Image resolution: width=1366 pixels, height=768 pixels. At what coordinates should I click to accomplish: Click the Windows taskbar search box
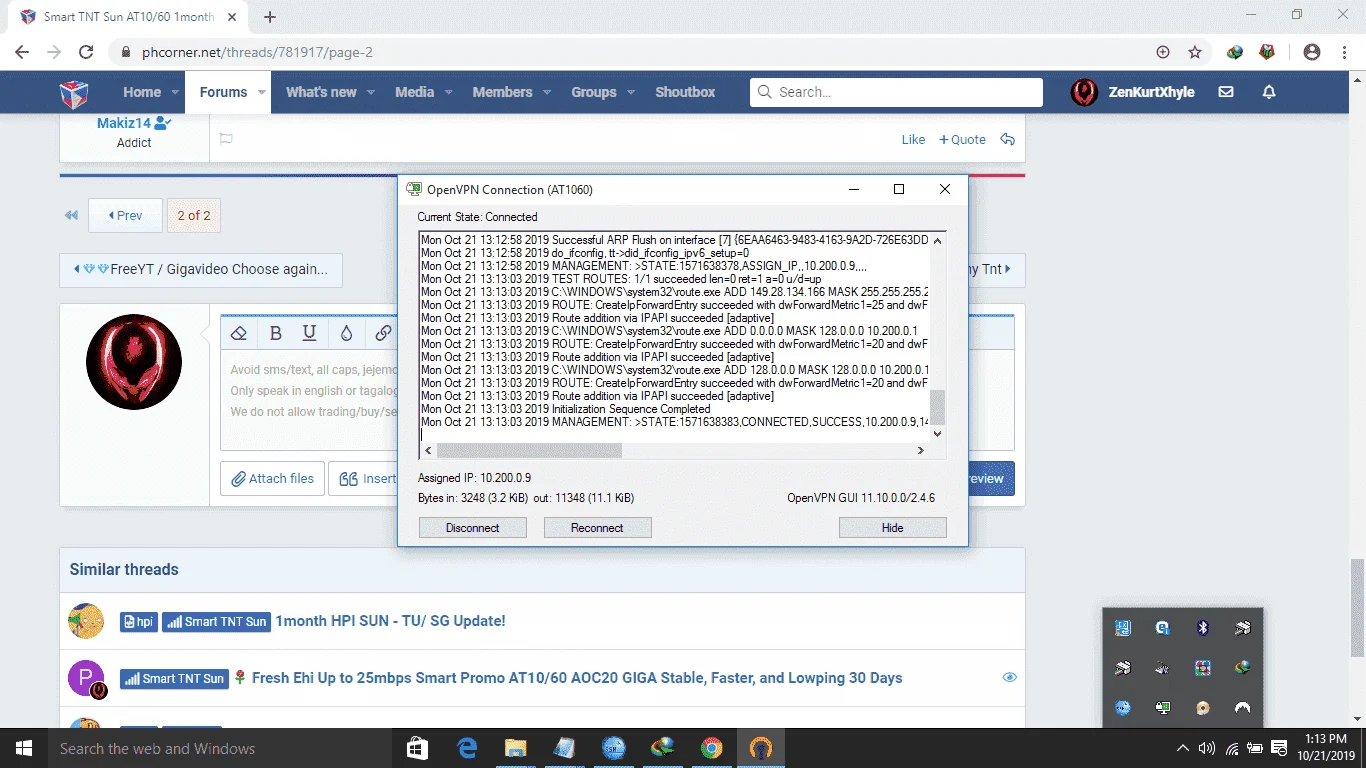tap(218, 748)
